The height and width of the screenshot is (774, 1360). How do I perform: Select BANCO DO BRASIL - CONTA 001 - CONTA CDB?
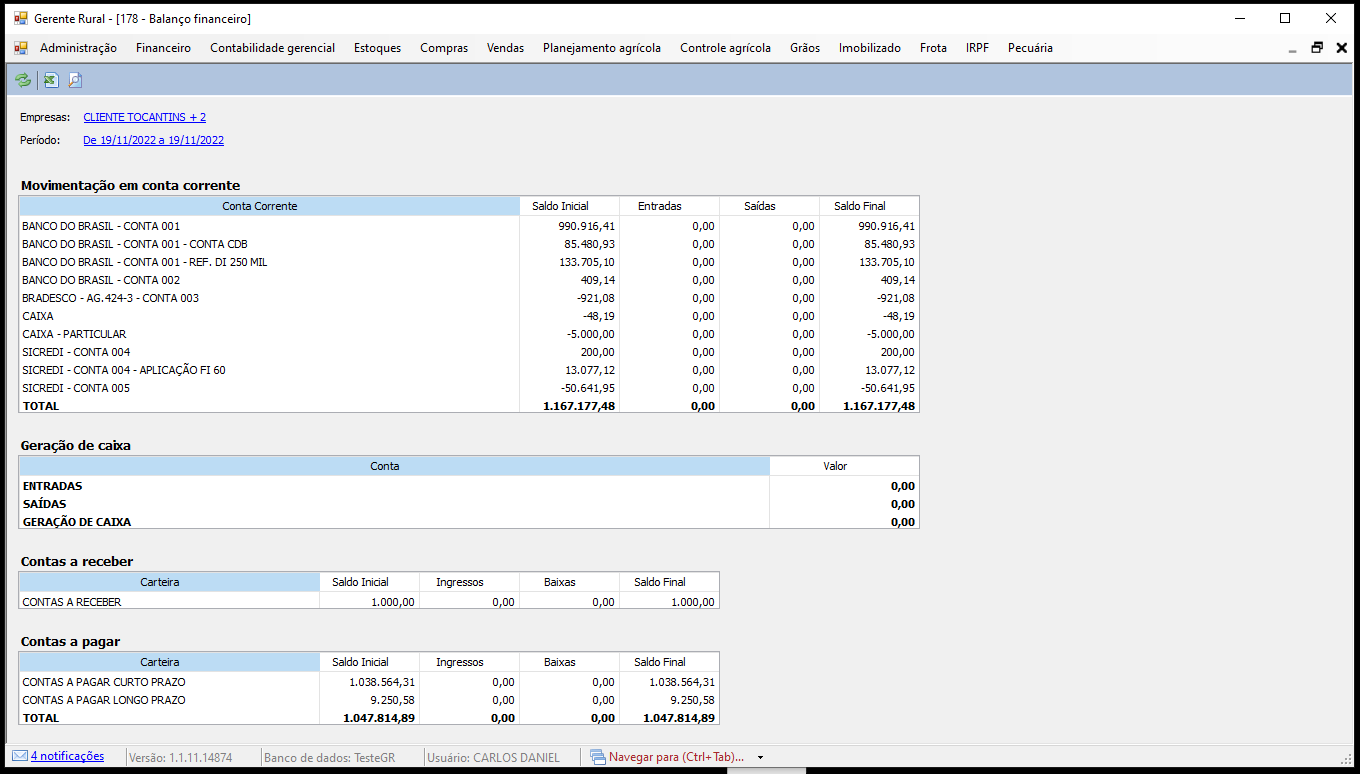[469, 244]
